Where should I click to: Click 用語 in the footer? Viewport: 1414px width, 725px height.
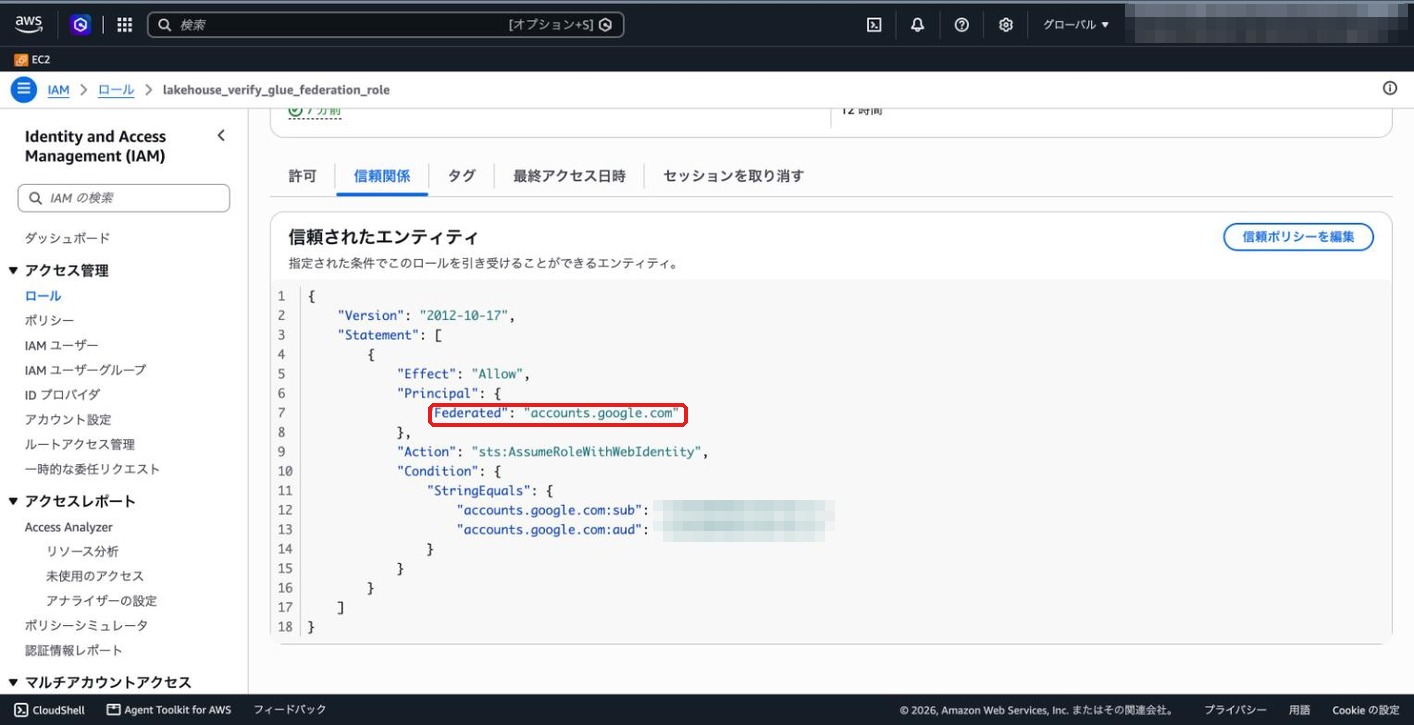click(1299, 710)
